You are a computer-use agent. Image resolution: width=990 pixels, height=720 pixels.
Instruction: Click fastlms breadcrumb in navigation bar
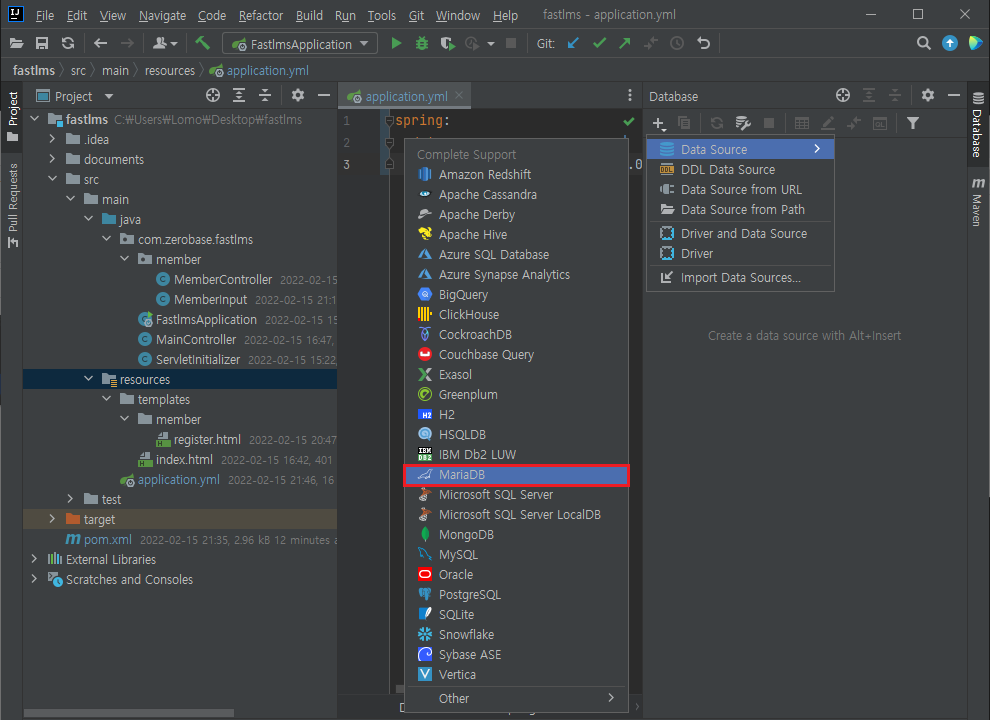tap(34, 71)
